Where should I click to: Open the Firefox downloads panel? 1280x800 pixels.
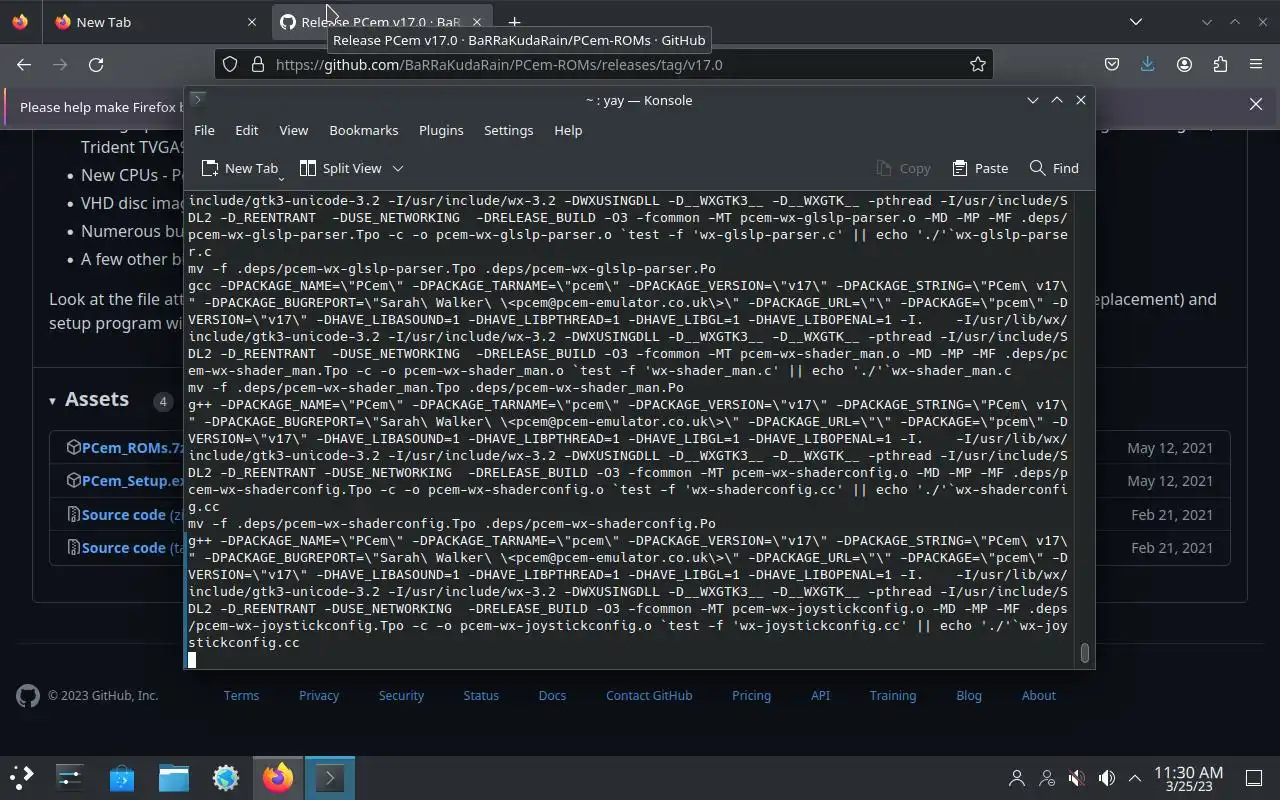pos(1147,64)
